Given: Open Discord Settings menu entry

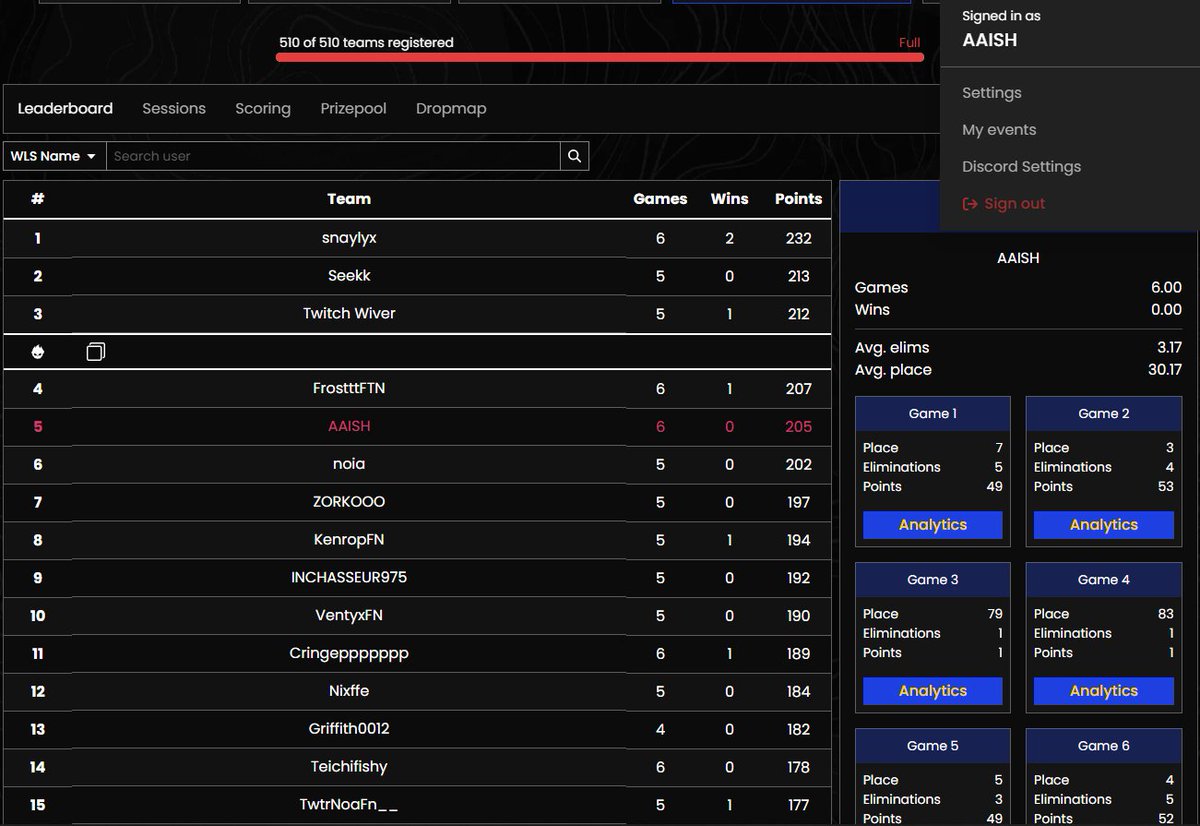Looking at the screenshot, I should 1021,167.
